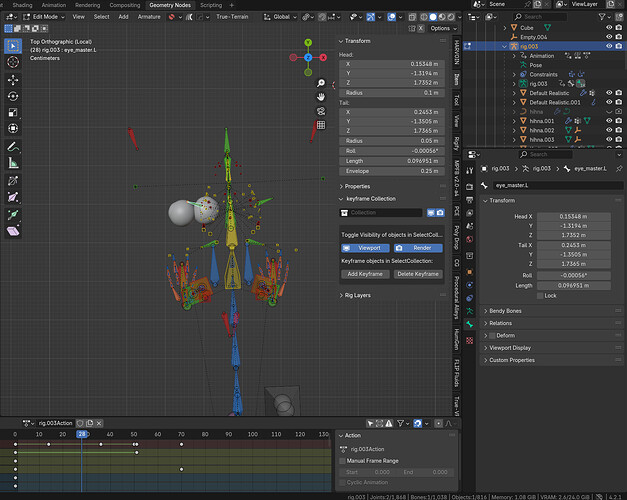The height and width of the screenshot is (500, 627).
Task: Select the Select Box tool in the toolbar
Action: [13, 46]
